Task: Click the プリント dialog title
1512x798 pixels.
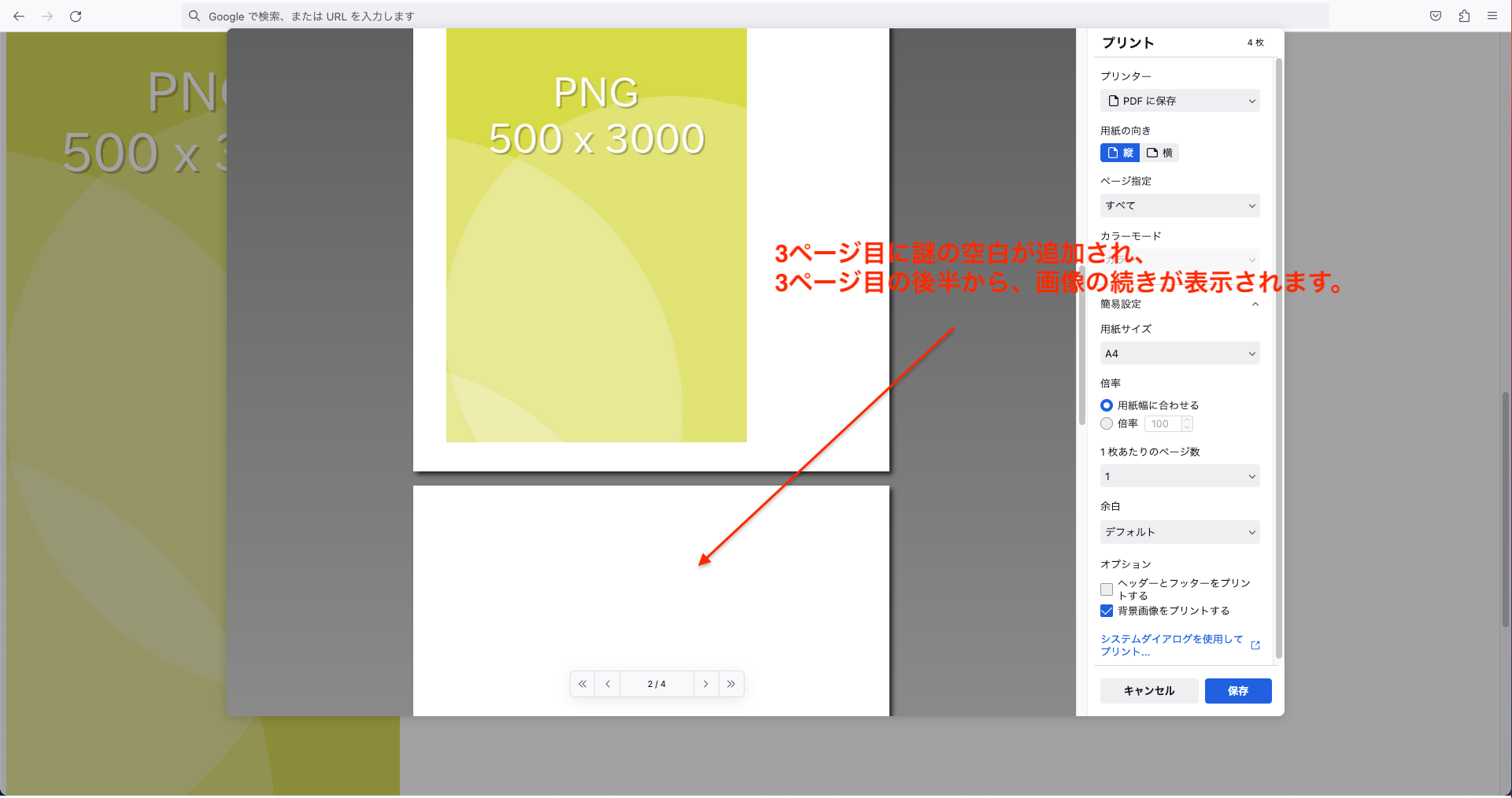Action: [x=1128, y=42]
